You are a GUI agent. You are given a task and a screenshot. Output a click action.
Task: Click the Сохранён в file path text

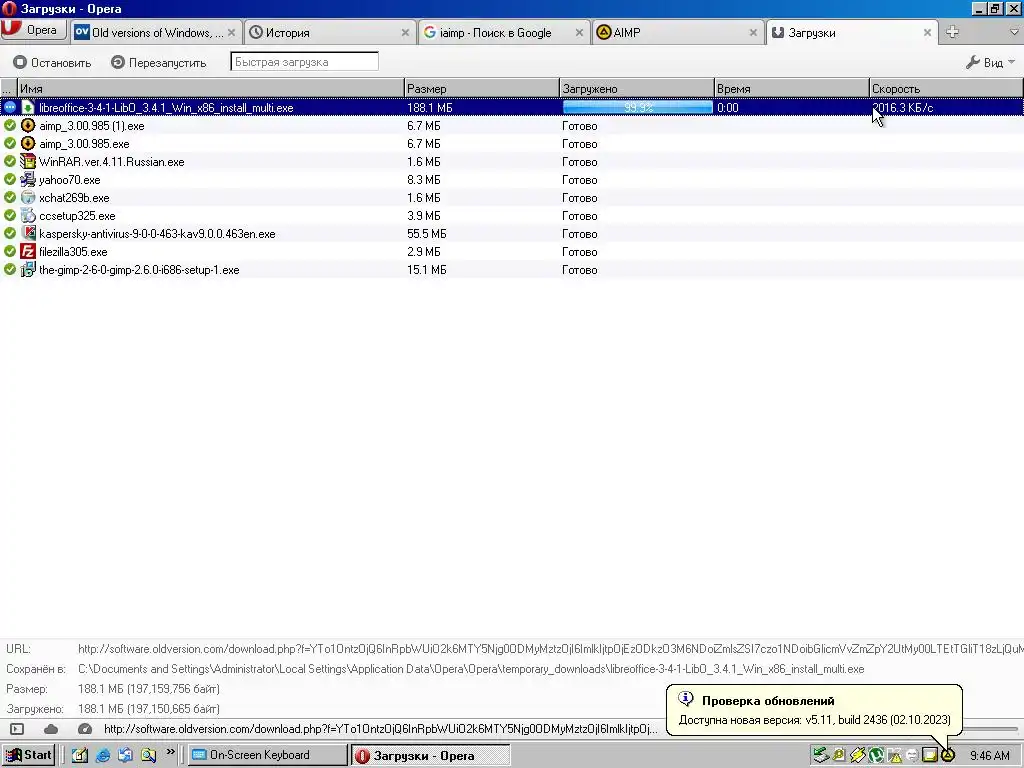pyautogui.click(x=471, y=669)
